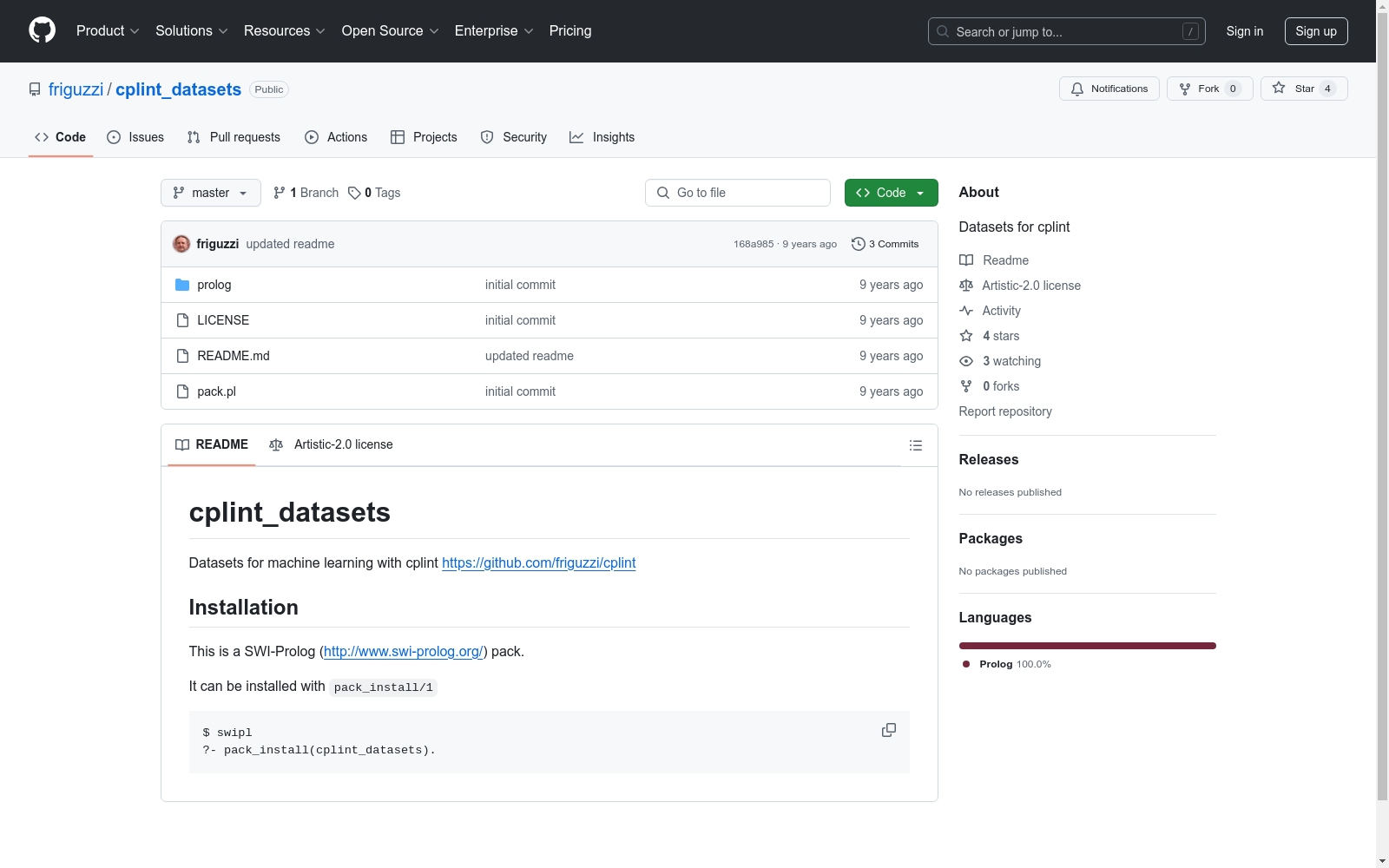Open the pack.pl file
Screen dimensions: 1389x868
217,391
